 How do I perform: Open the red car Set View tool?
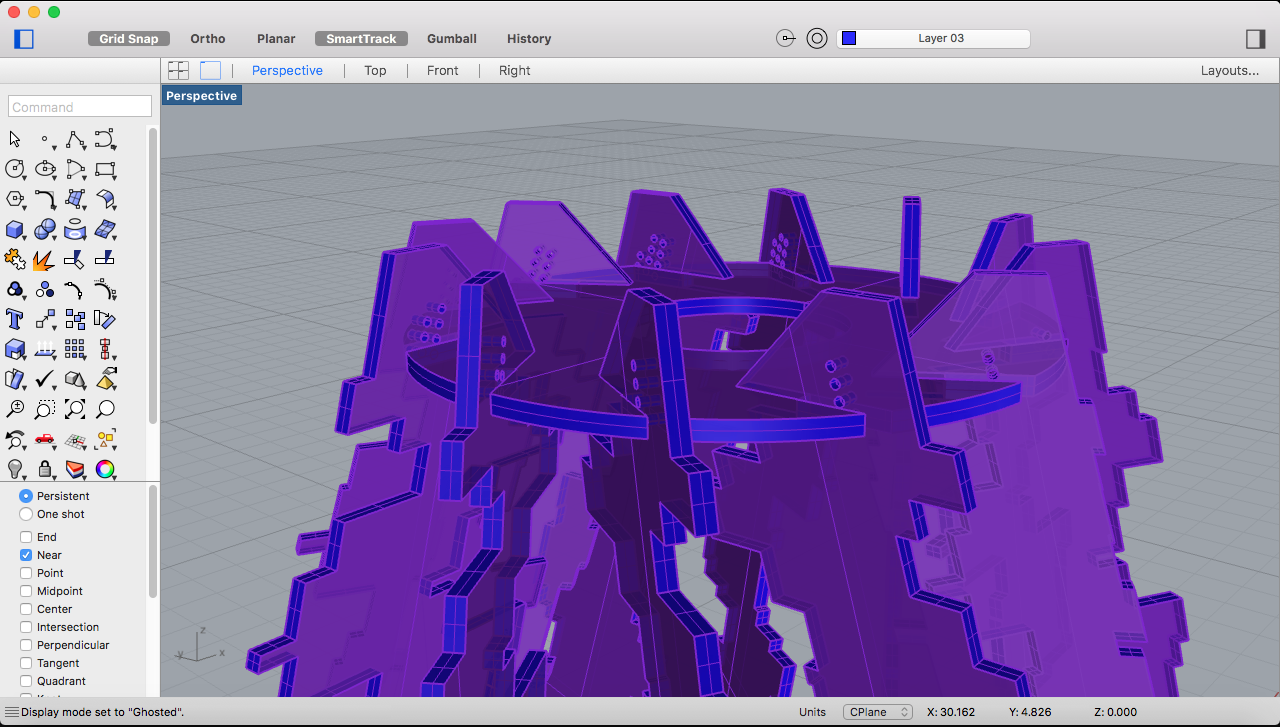pos(45,439)
